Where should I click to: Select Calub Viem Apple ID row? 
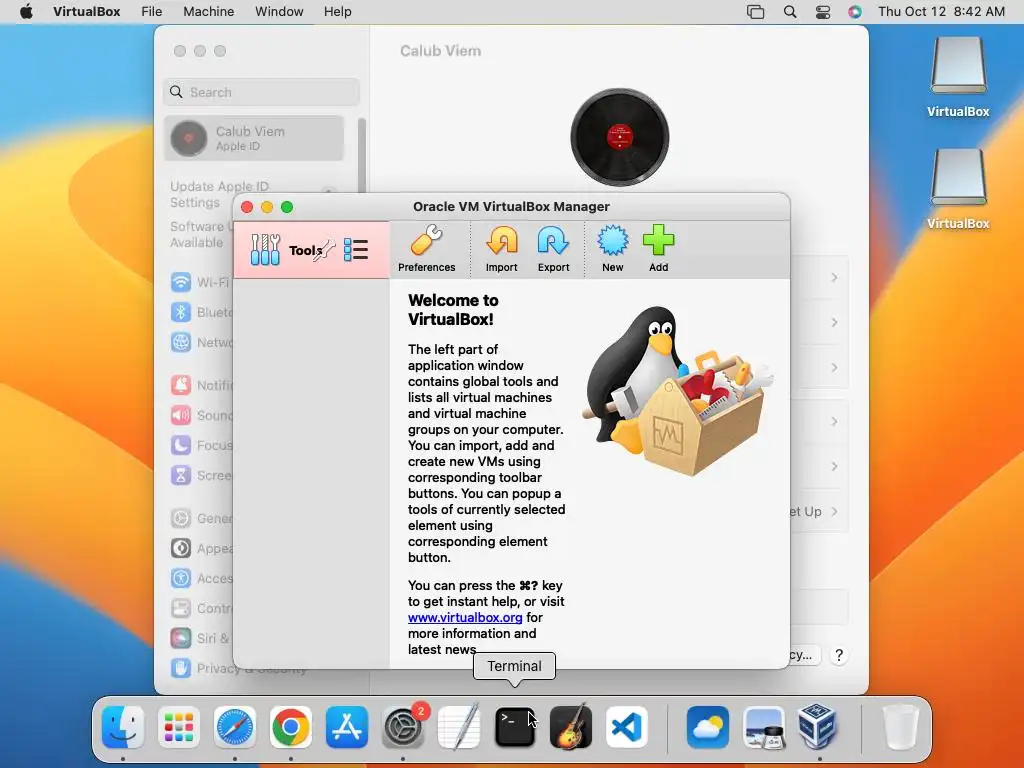[x=254, y=138]
